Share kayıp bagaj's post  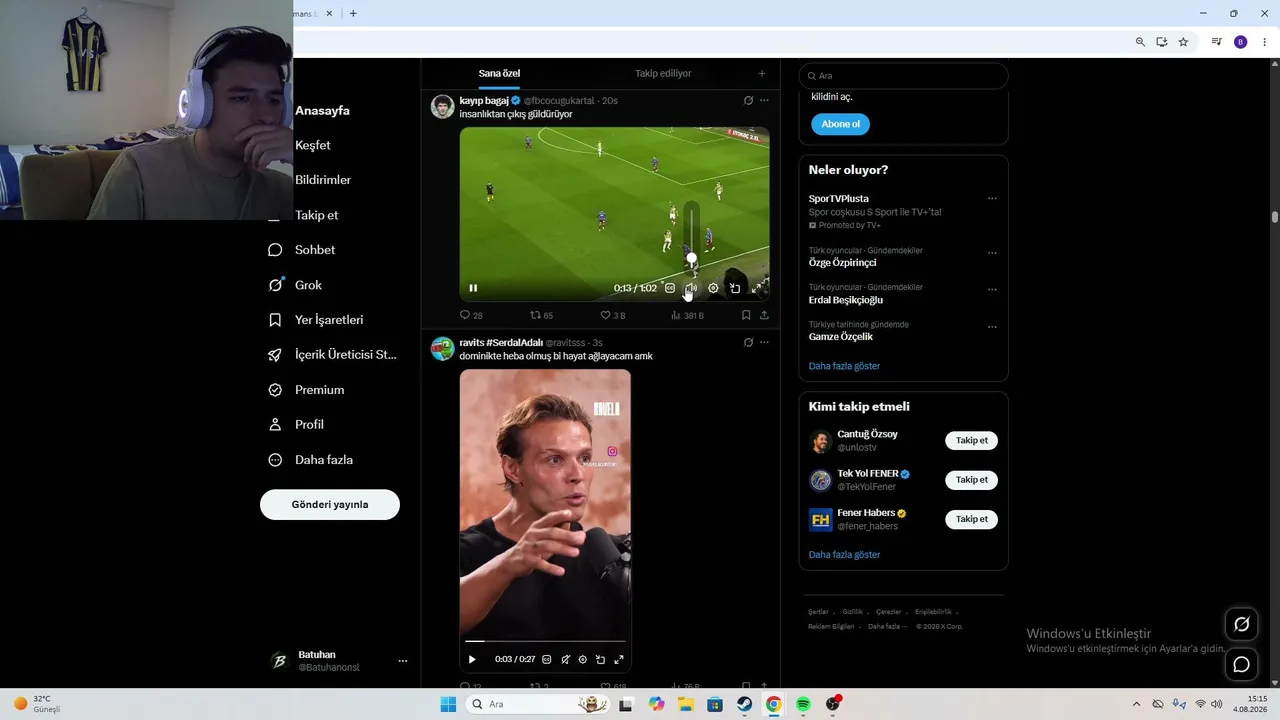[x=764, y=315]
